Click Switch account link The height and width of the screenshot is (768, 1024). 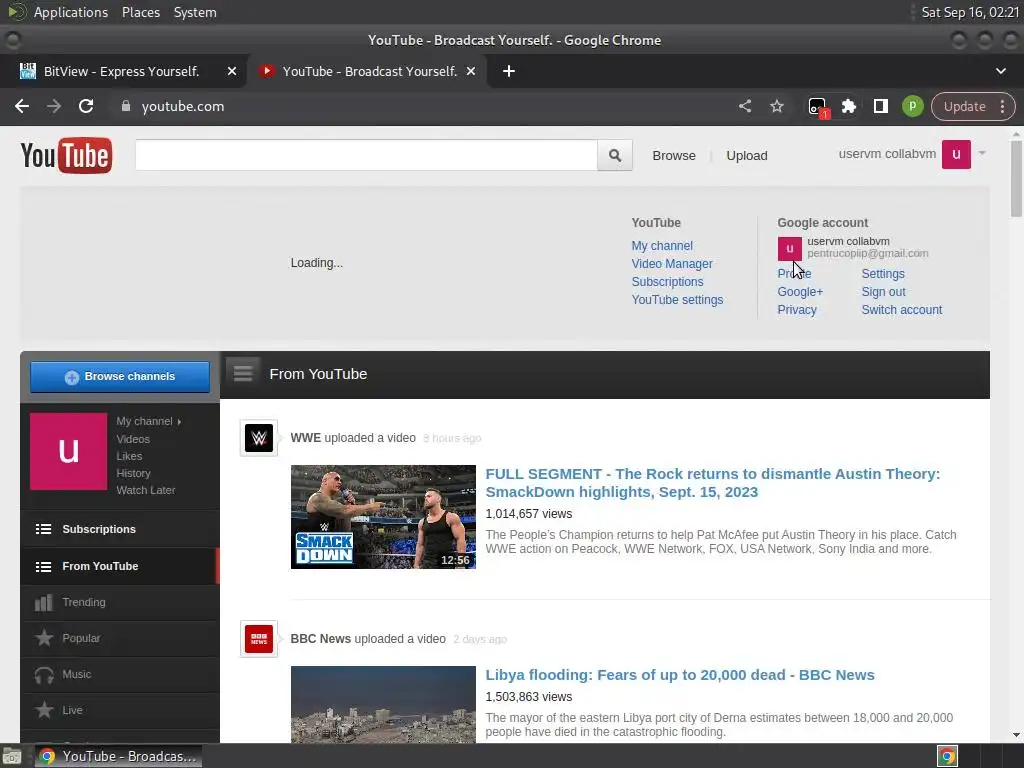point(902,310)
